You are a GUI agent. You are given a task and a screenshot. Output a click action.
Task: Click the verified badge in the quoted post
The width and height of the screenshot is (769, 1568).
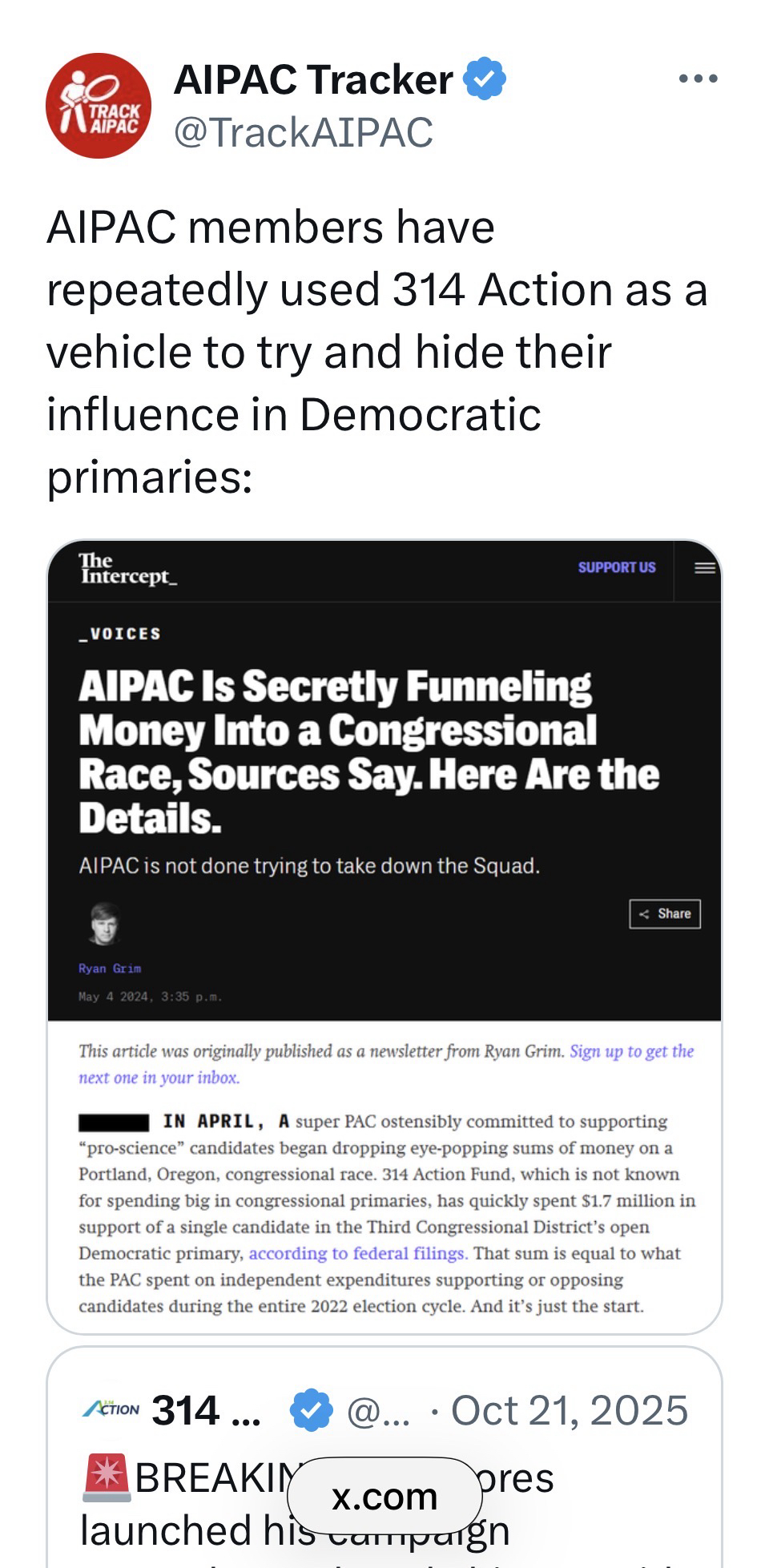pos(311,1410)
